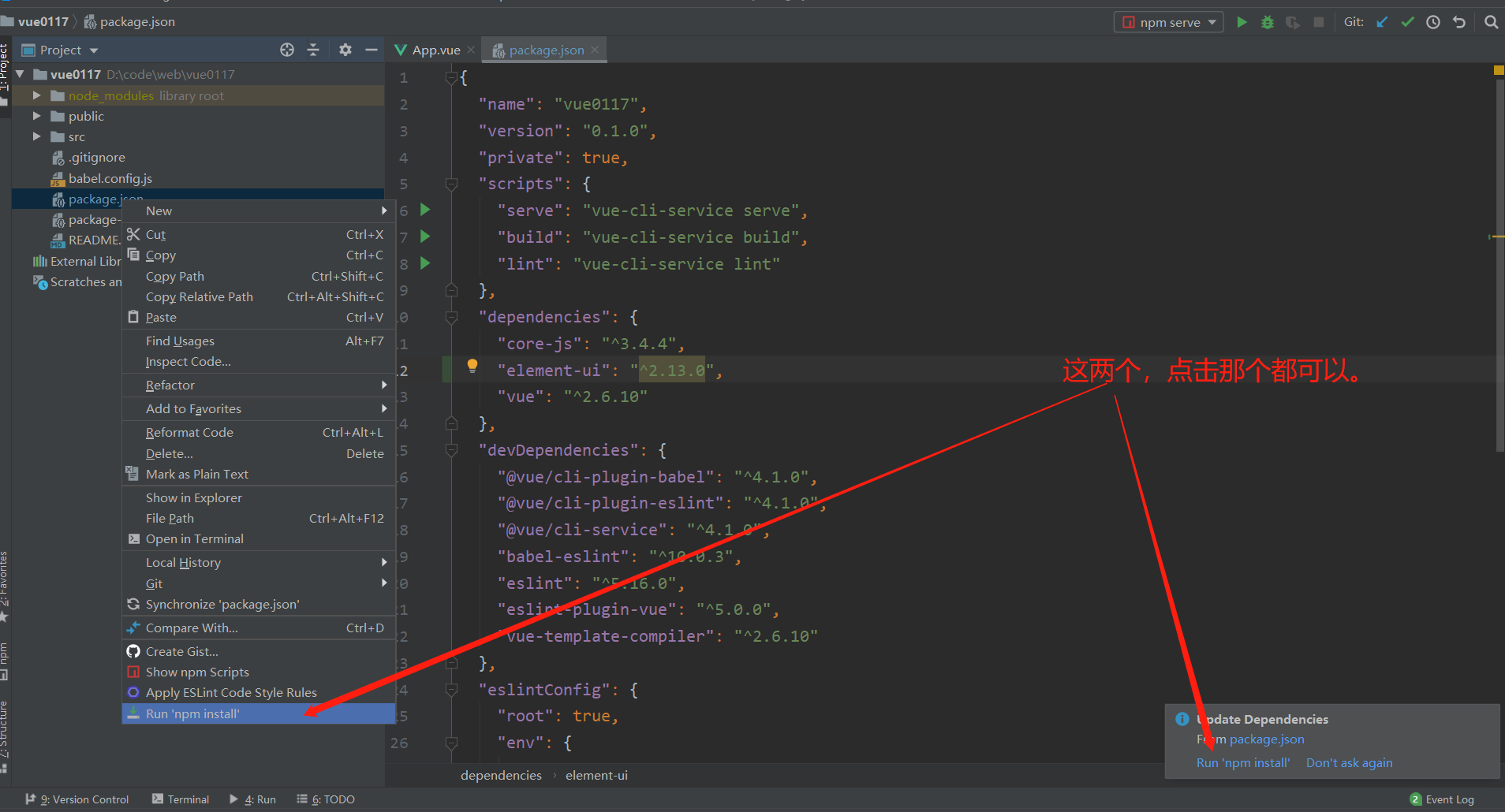Fold the scripts block in editor

point(451,184)
